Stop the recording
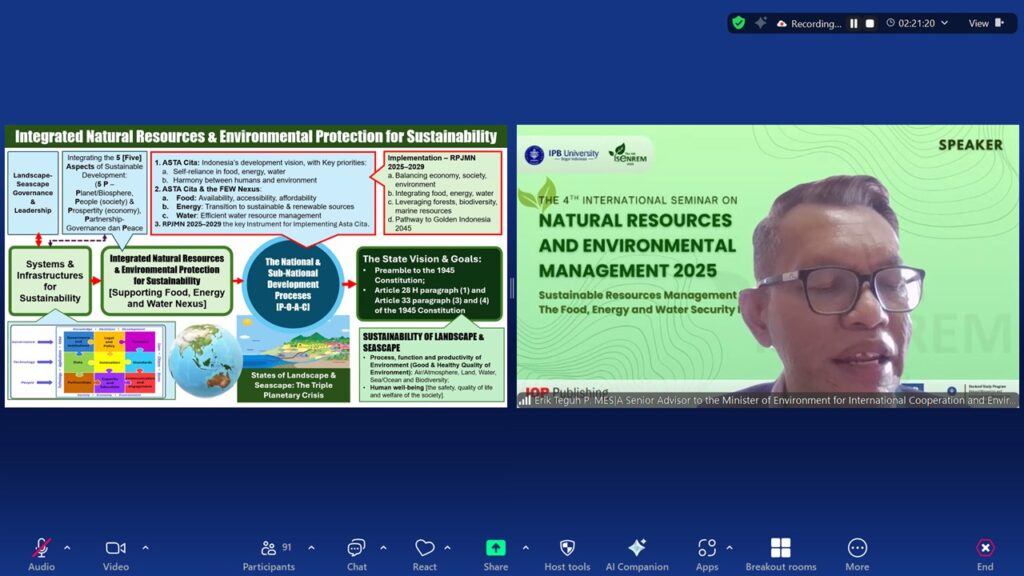This screenshot has width=1024, height=576. tap(870, 23)
